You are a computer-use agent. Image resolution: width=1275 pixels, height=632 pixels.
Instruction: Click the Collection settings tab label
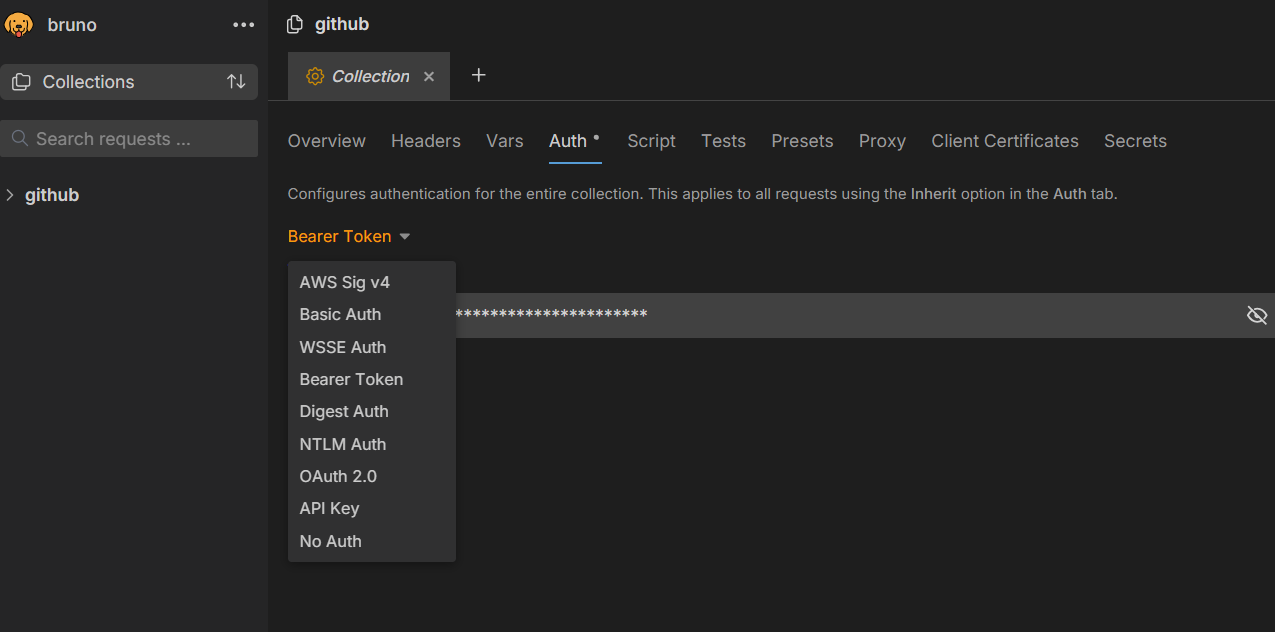pos(370,76)
